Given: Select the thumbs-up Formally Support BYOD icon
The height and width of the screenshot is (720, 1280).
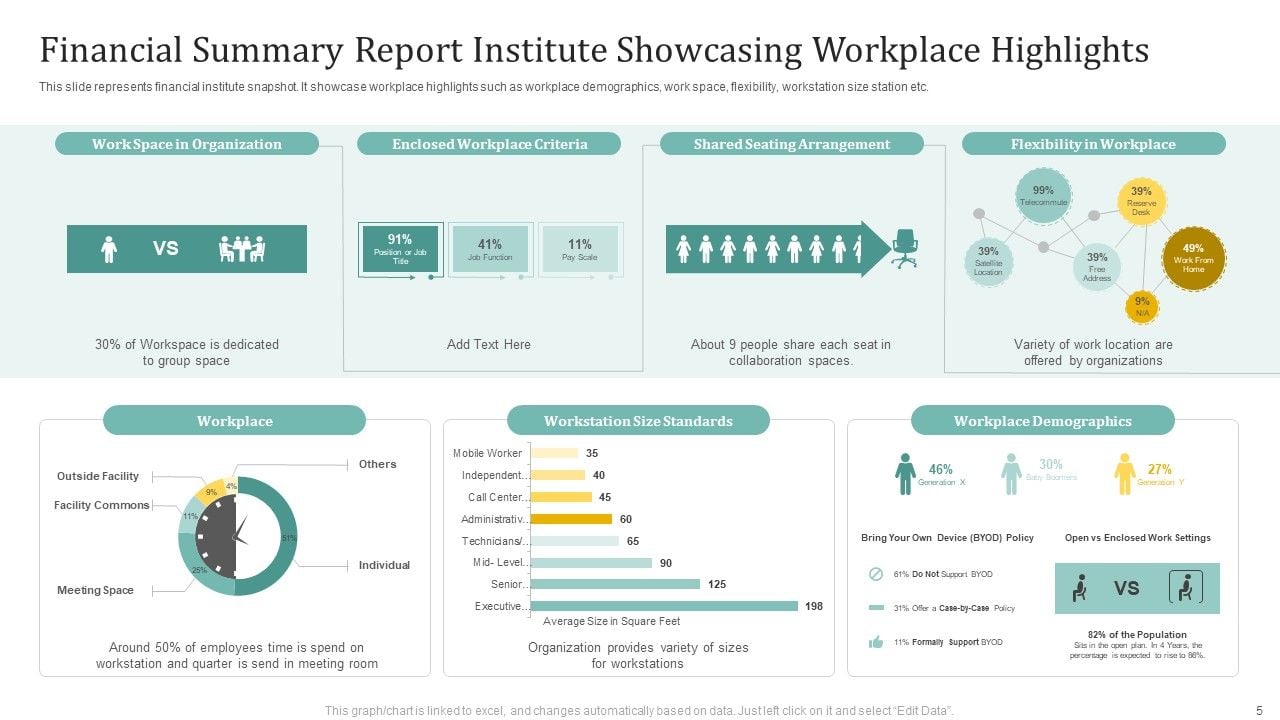Looking at the screenshot, I should [876, 642].
